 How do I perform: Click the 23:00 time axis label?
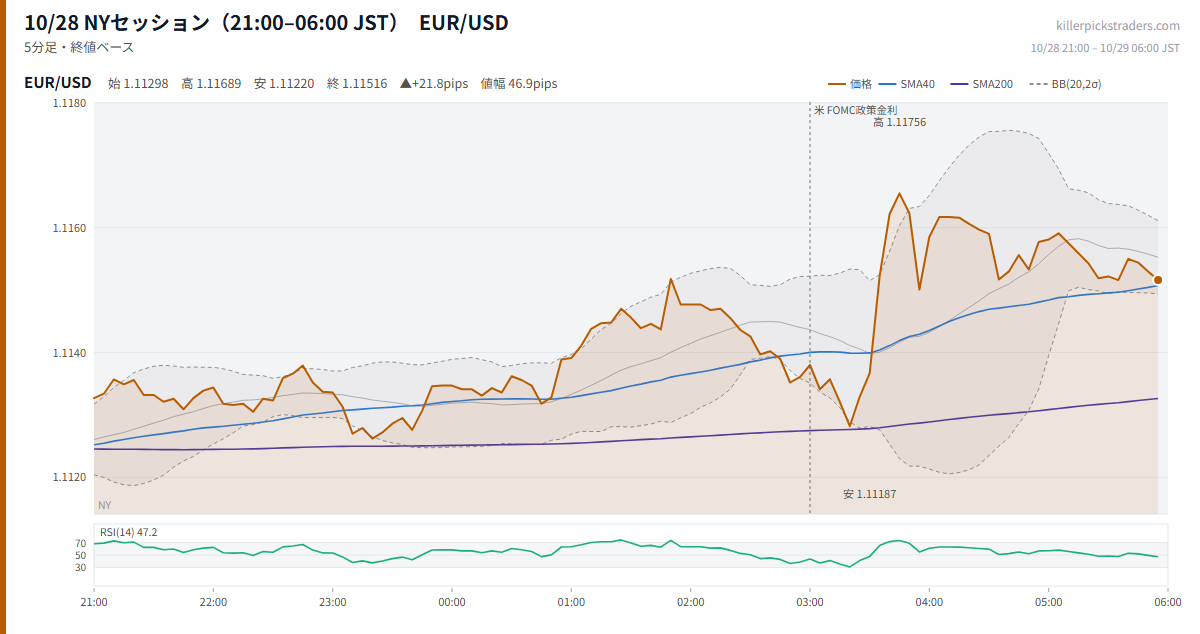[x=333, y=602]
